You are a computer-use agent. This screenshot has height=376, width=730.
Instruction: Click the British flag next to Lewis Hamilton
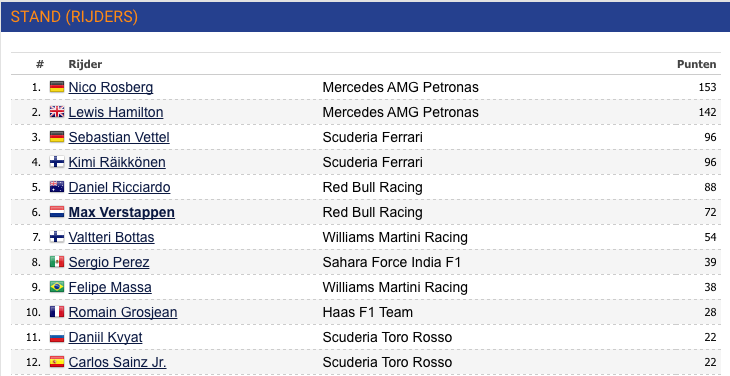coord(57,112)
